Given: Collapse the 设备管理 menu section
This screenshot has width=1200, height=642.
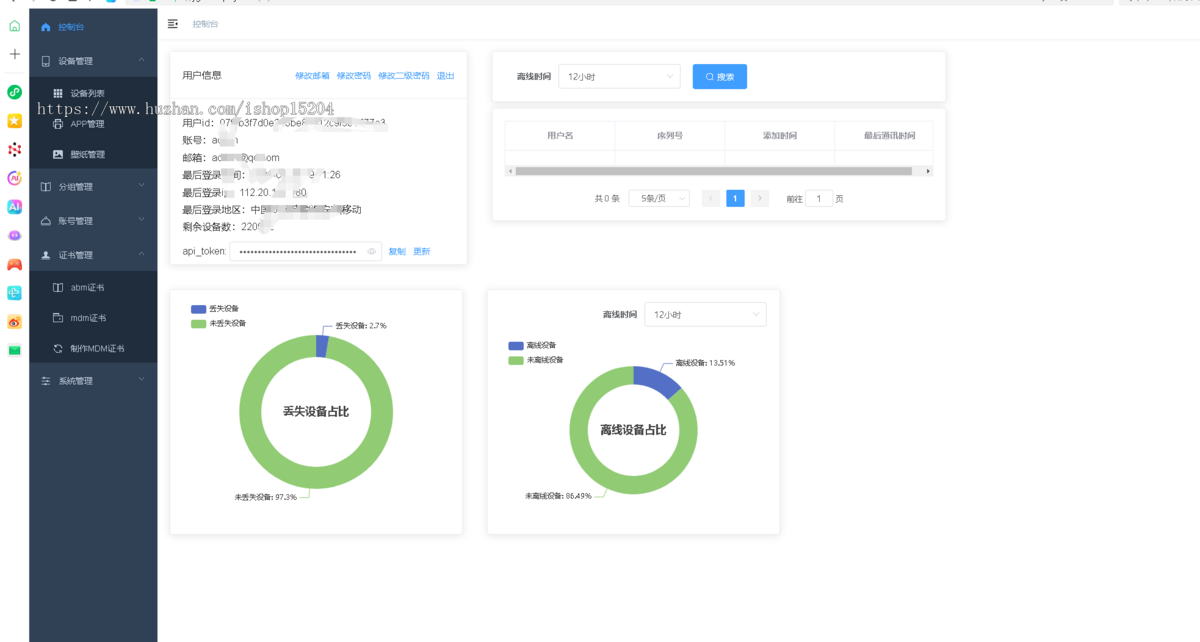Looking at the screenshot, I should pyautogui.click(x=93, y=61).
